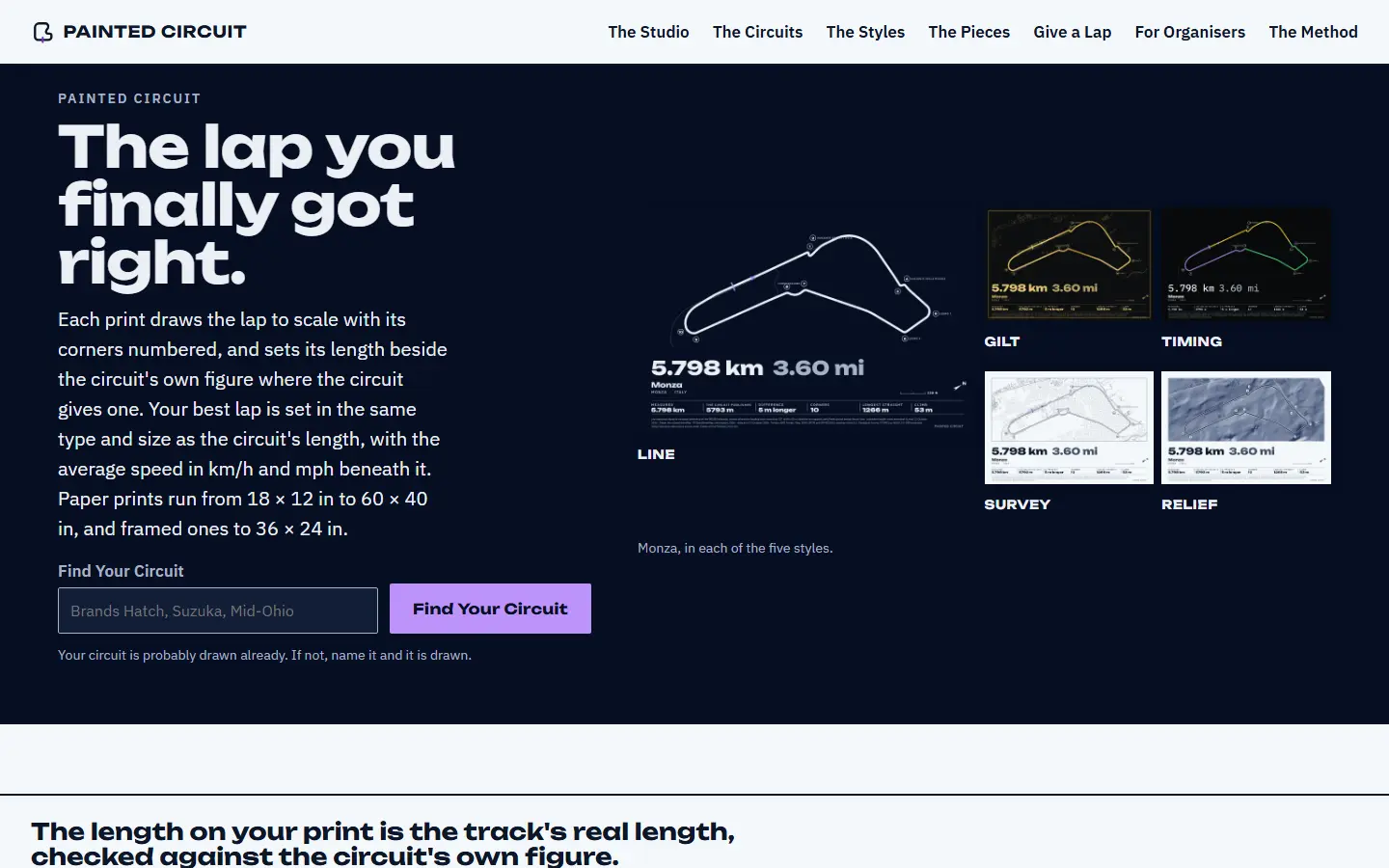Visit the For Organisers section
Screen dimensions: 1389x868
(1189, 32)
